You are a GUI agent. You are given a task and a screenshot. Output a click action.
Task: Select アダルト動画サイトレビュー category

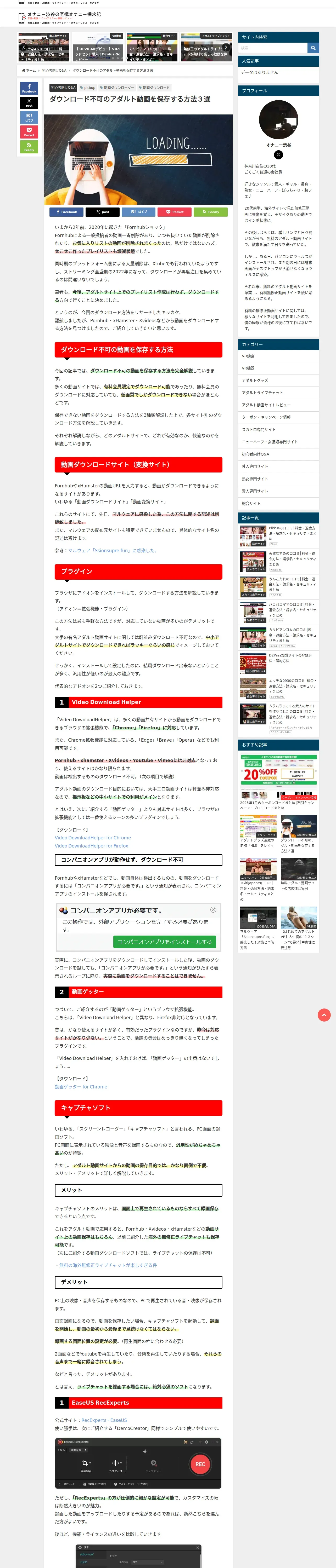pos(278,405)
